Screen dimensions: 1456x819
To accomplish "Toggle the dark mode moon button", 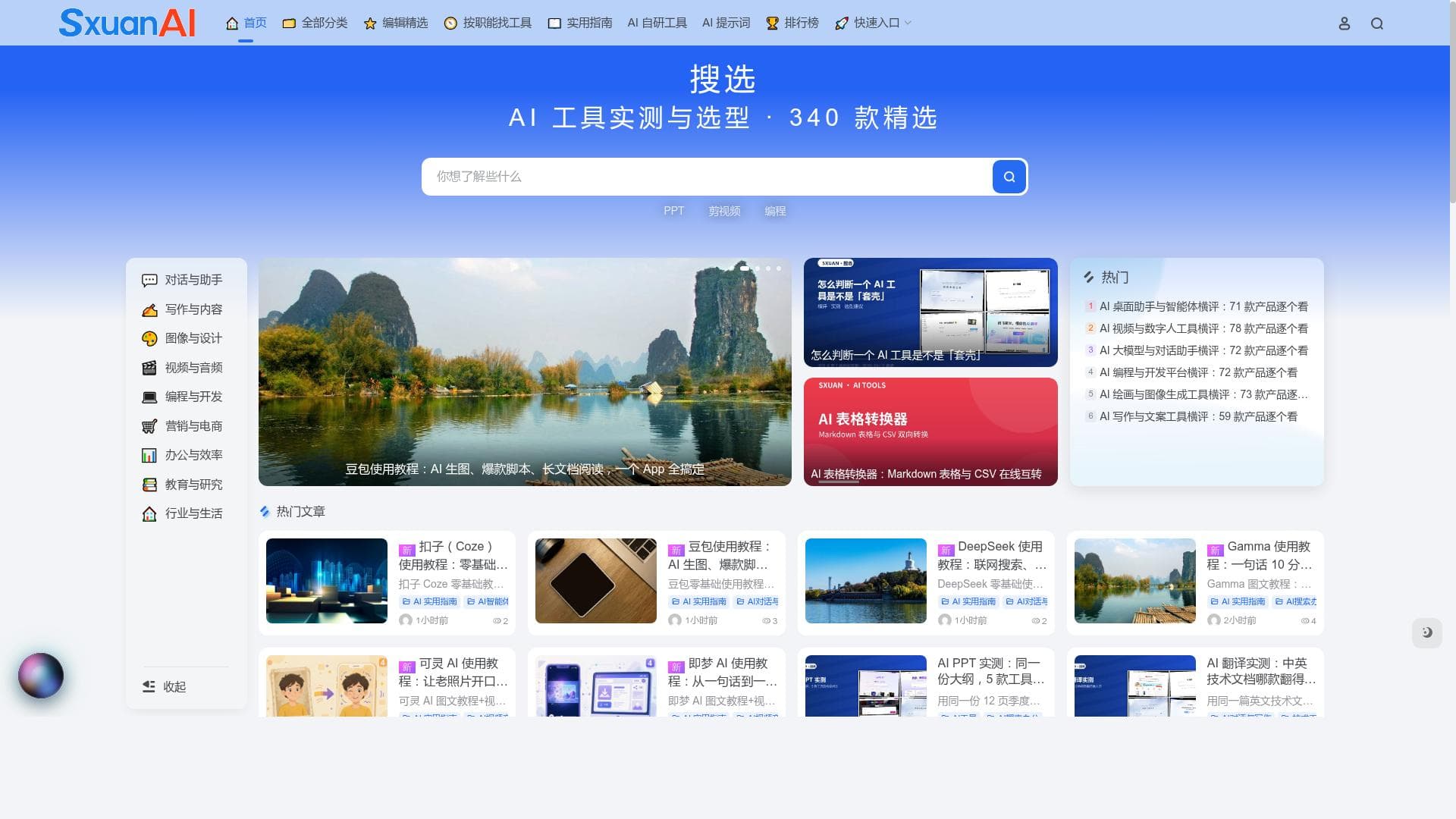I will coord(1426,632).
